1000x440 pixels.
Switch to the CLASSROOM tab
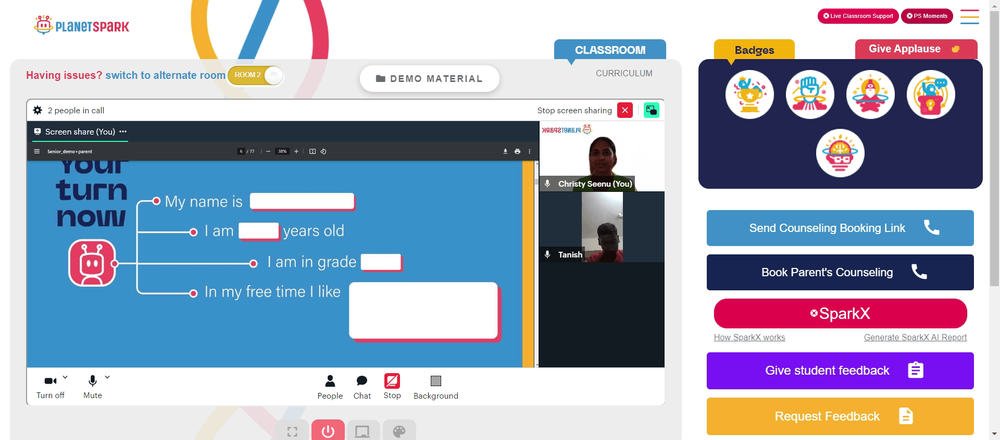pos(610,50)
